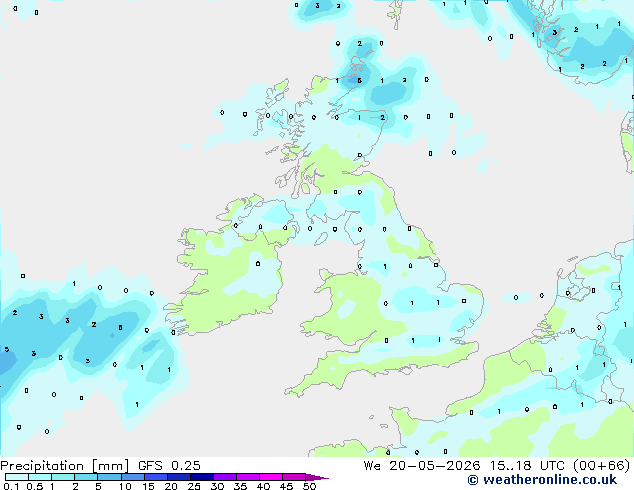Click the '0.5' legend scale label
634x490 pixels.
[x=34, y=486]
